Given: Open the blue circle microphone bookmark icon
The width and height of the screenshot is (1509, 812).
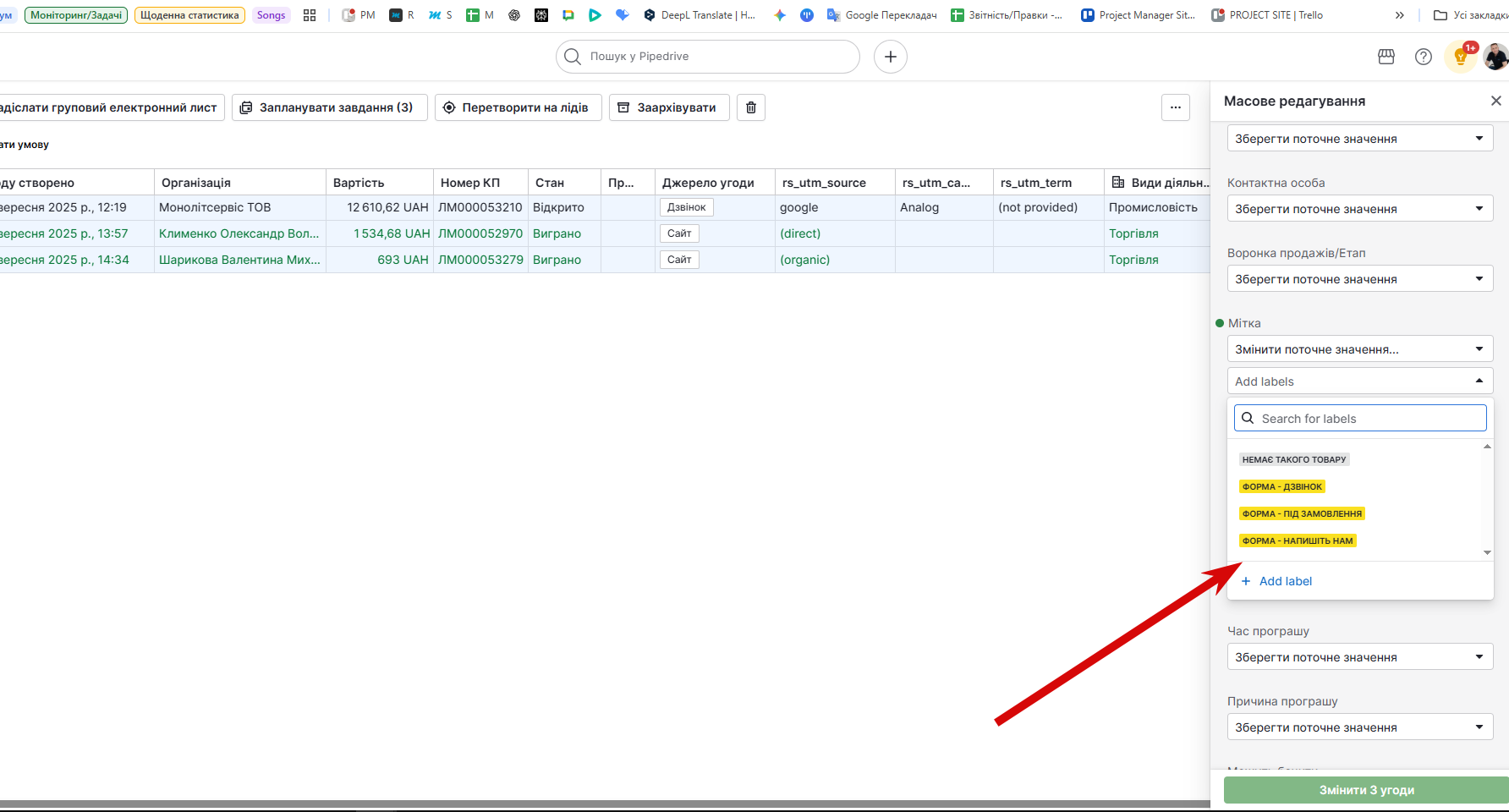Looking at the screenshot, I should tap(807, 15).
